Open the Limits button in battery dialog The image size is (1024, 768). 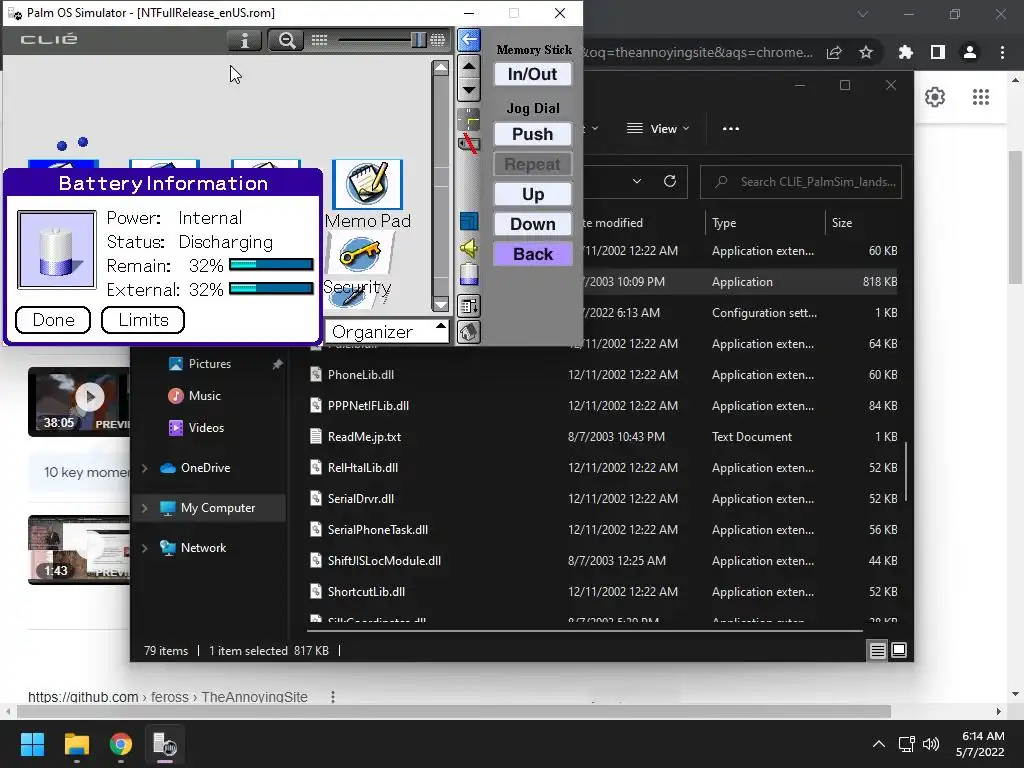[143, 320]
